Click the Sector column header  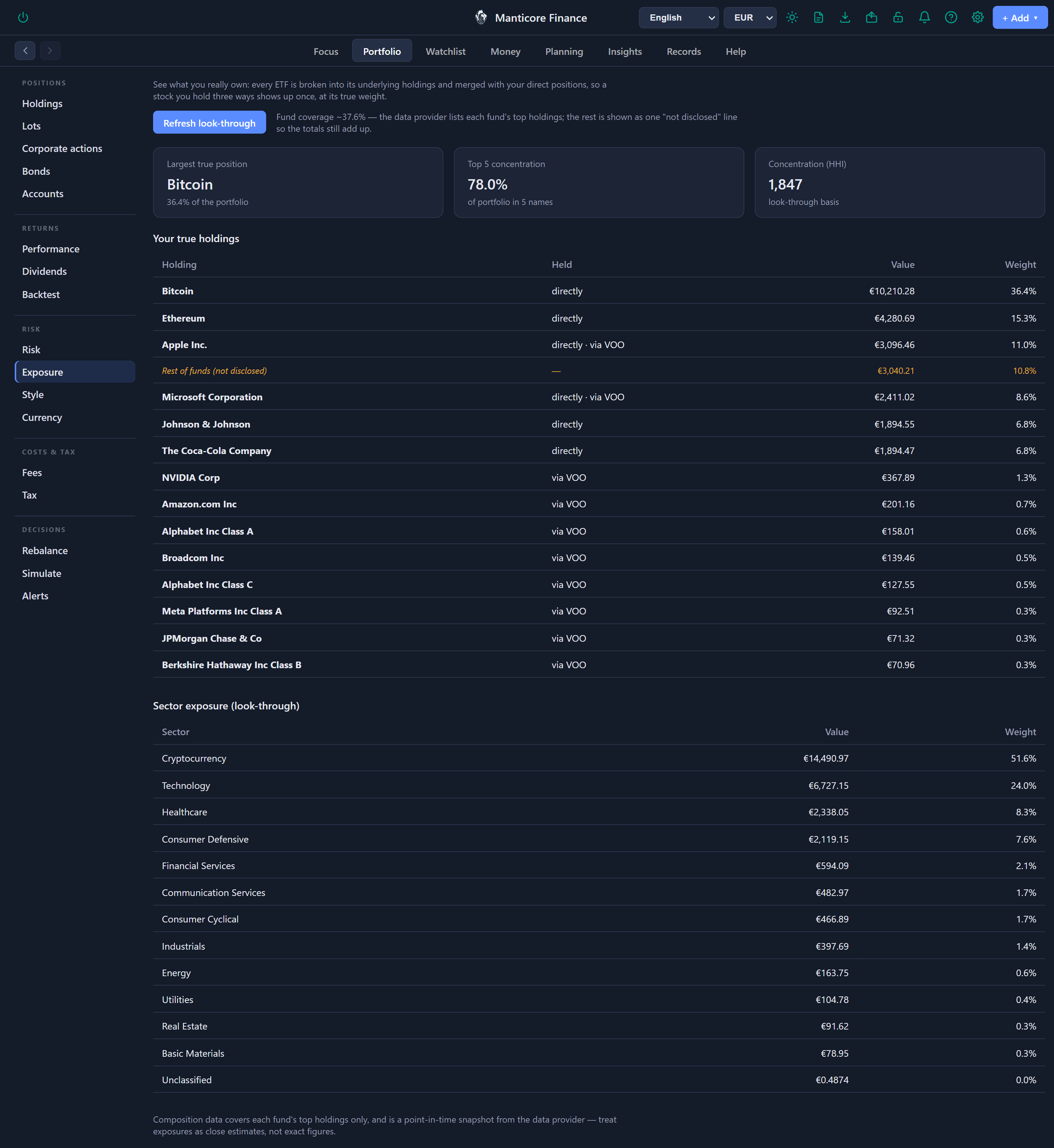point(176,732)
